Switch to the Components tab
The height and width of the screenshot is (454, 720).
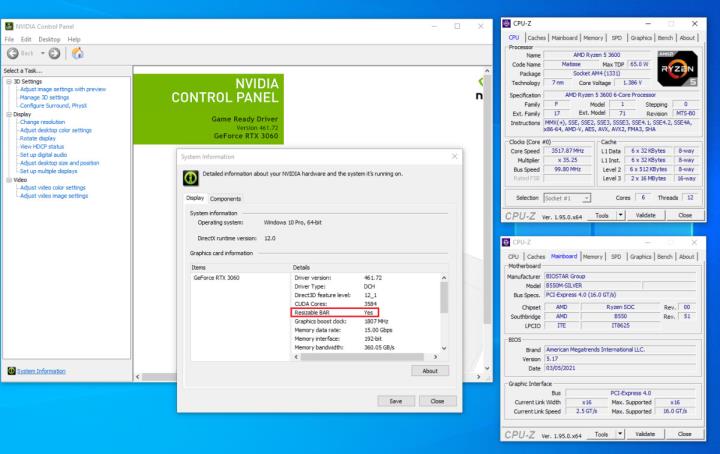pos(225,199)
